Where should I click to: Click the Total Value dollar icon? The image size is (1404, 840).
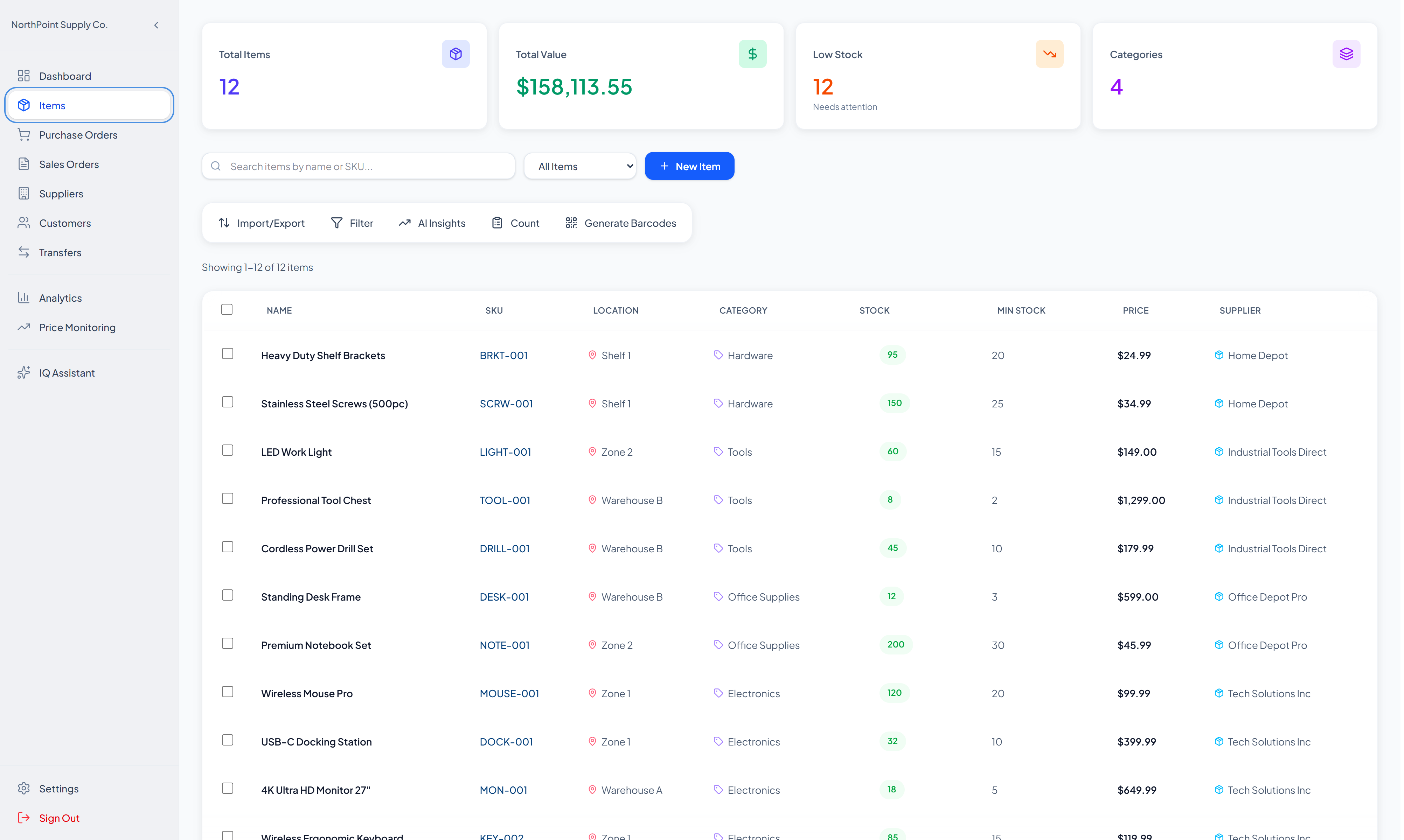point(753,54)
